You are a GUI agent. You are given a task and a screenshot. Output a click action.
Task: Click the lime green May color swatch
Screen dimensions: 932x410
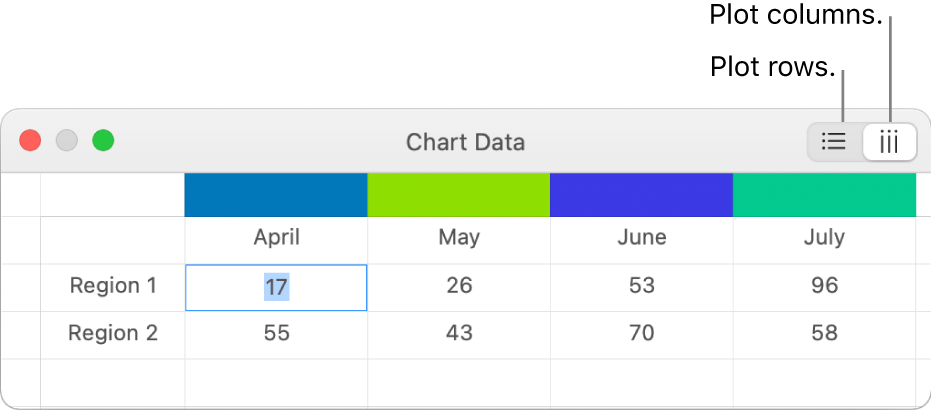pyautogui.click(x=459, y=195)
